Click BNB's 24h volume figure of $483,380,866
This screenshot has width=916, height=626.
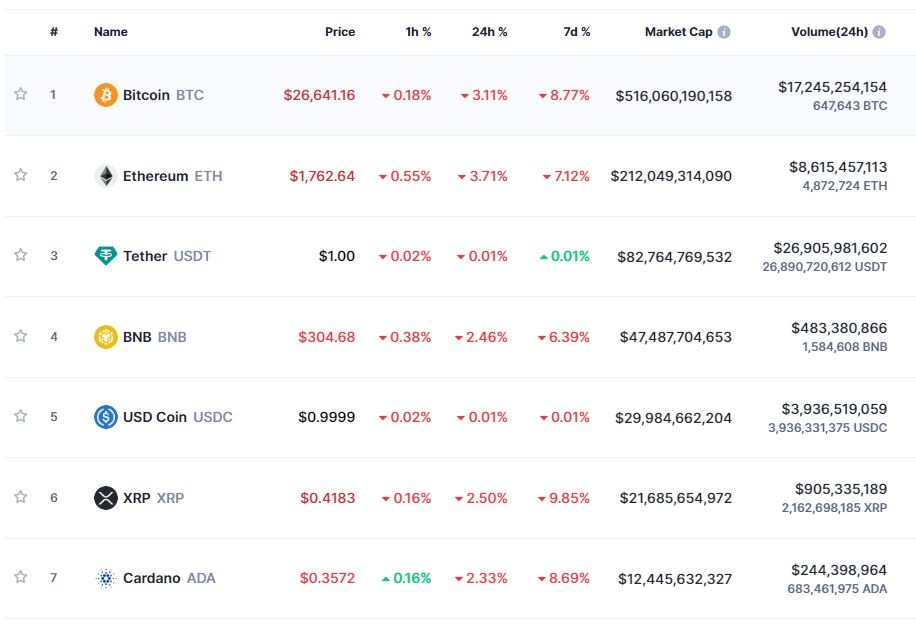pyautogui.click(x=838, y=328)
